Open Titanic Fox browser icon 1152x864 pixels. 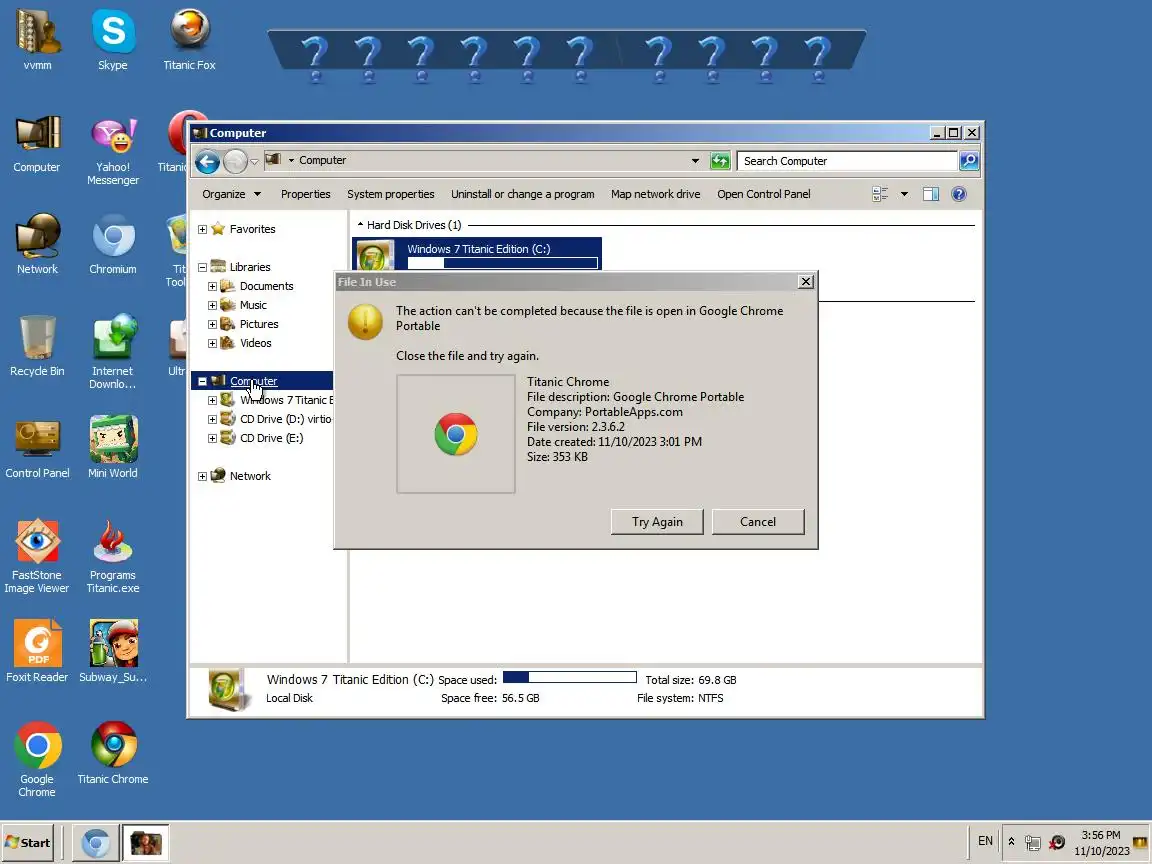click(190, 40)
